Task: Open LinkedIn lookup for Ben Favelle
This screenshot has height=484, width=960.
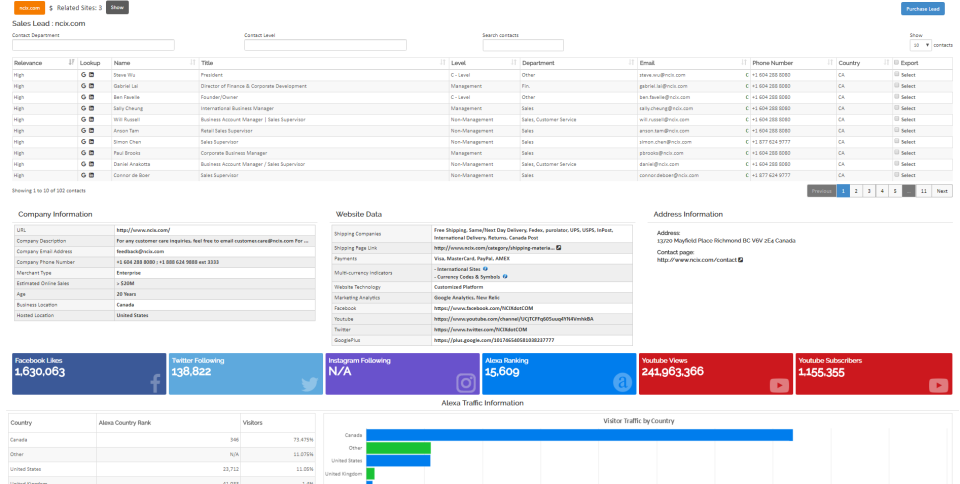Action: click(x=91, y=97)
